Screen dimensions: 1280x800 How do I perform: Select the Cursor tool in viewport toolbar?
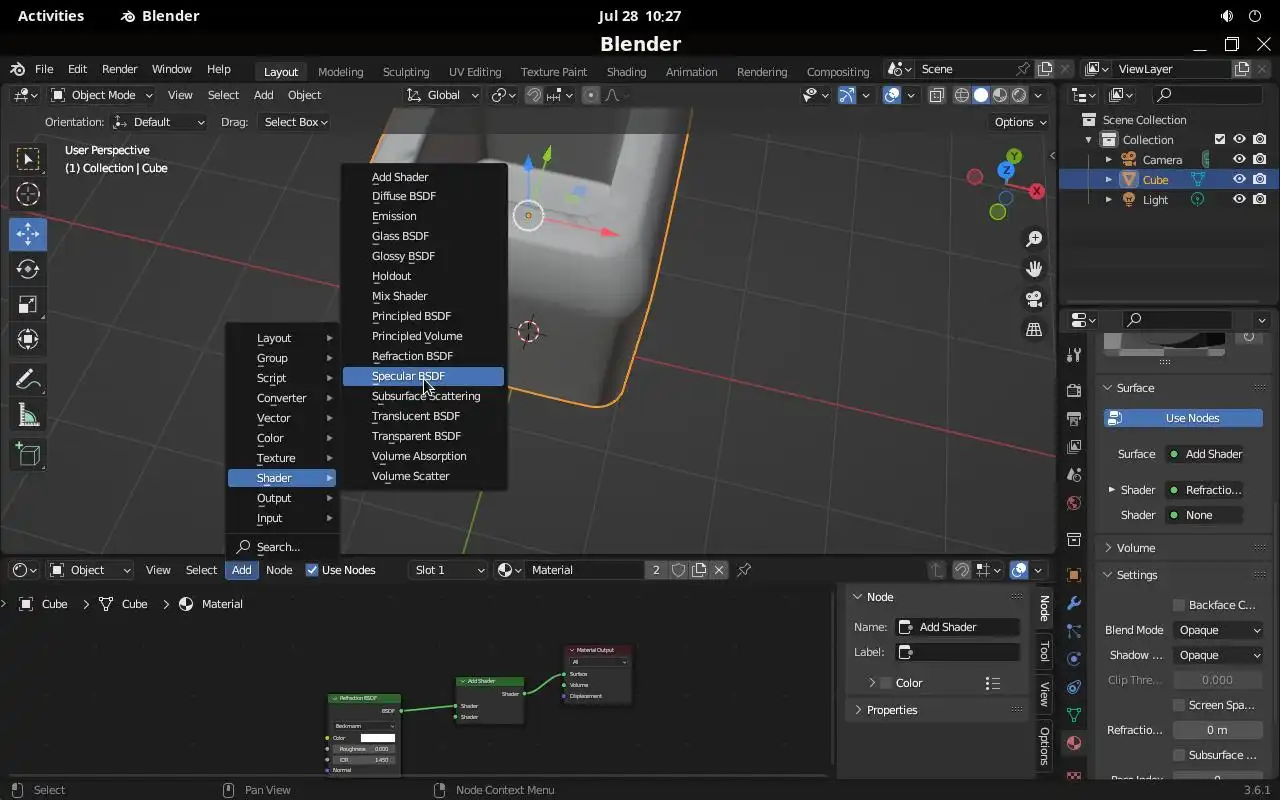[28, 195]
